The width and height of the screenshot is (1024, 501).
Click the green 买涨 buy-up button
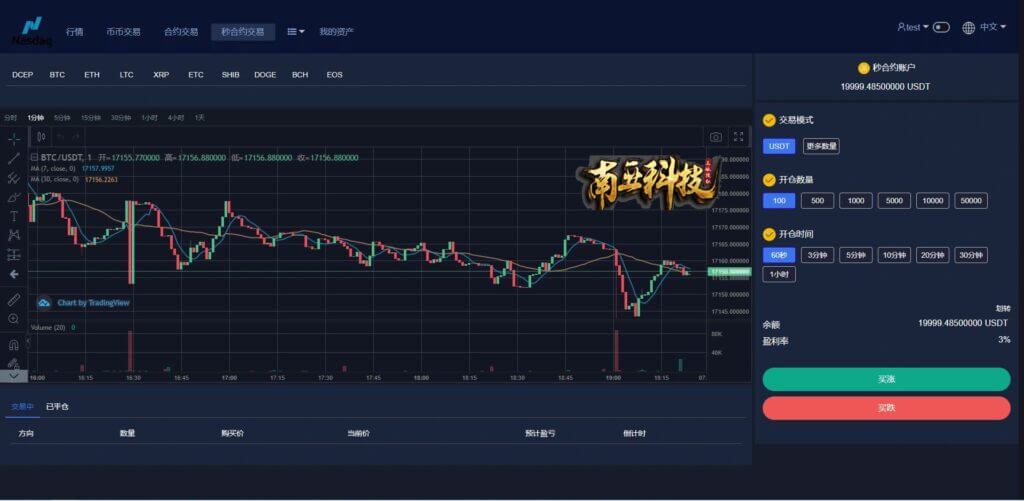[x=886, y=380]
